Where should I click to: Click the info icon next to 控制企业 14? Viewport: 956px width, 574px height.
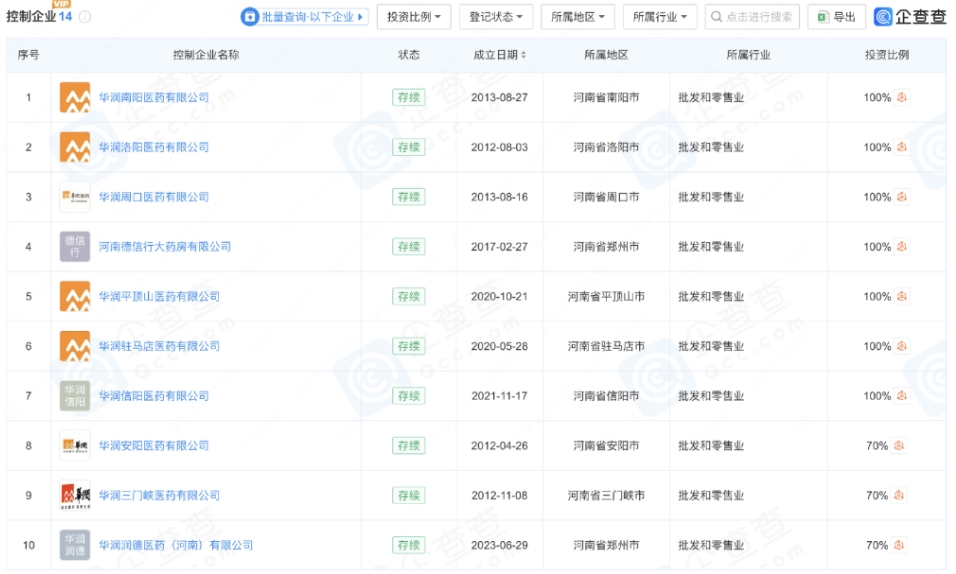pos(85,17)
